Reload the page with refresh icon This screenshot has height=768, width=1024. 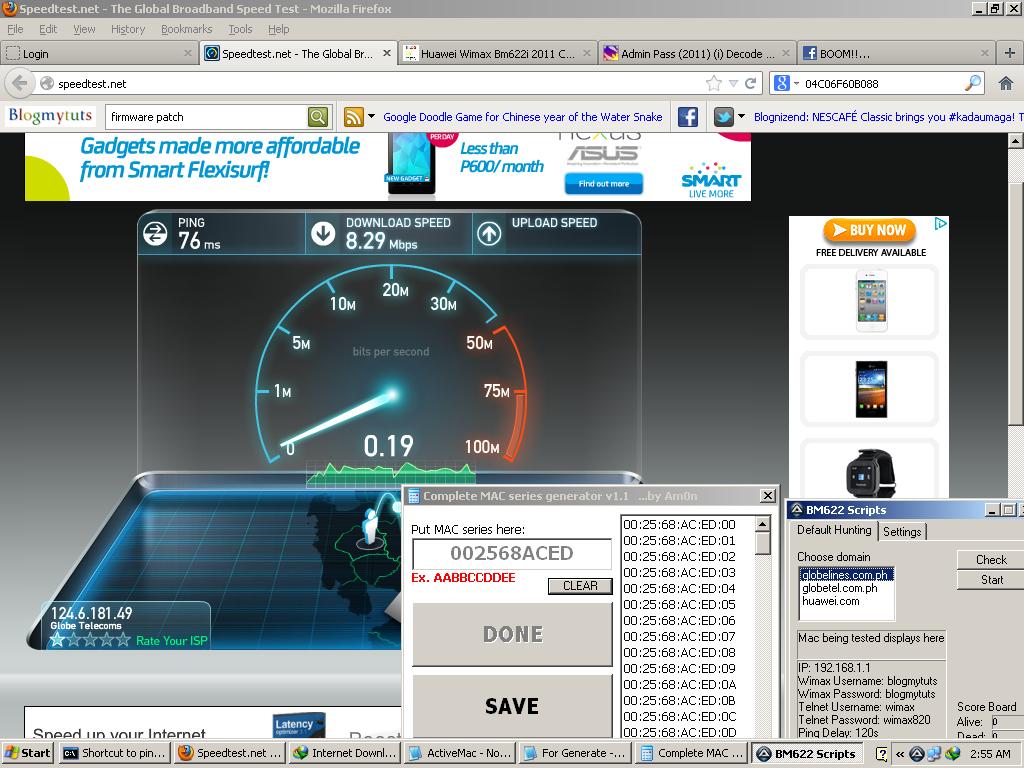pyautogui.click(x=750, y=84)
